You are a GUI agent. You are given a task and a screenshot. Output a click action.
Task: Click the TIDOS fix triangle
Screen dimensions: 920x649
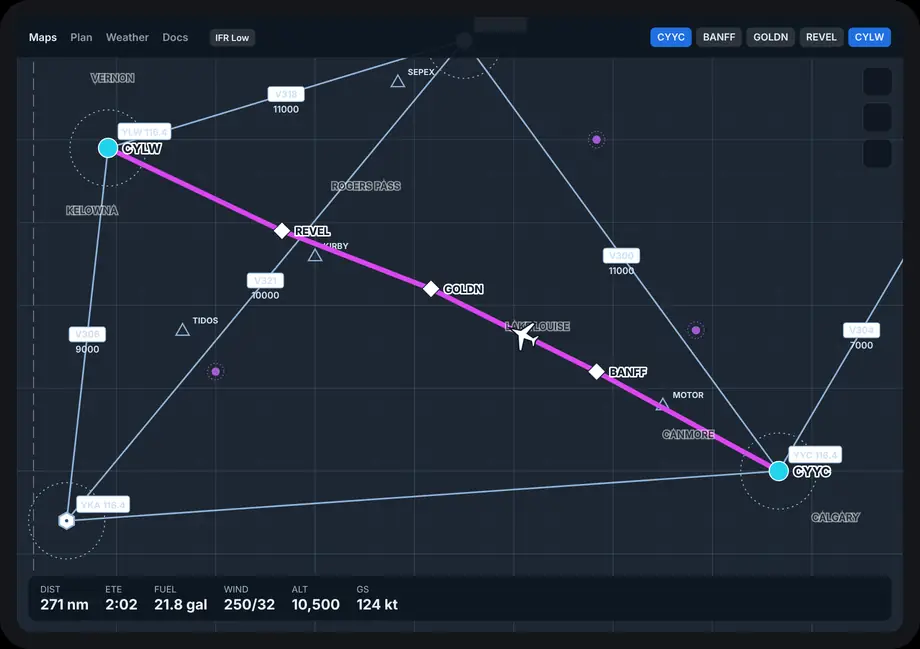(182, 330)
